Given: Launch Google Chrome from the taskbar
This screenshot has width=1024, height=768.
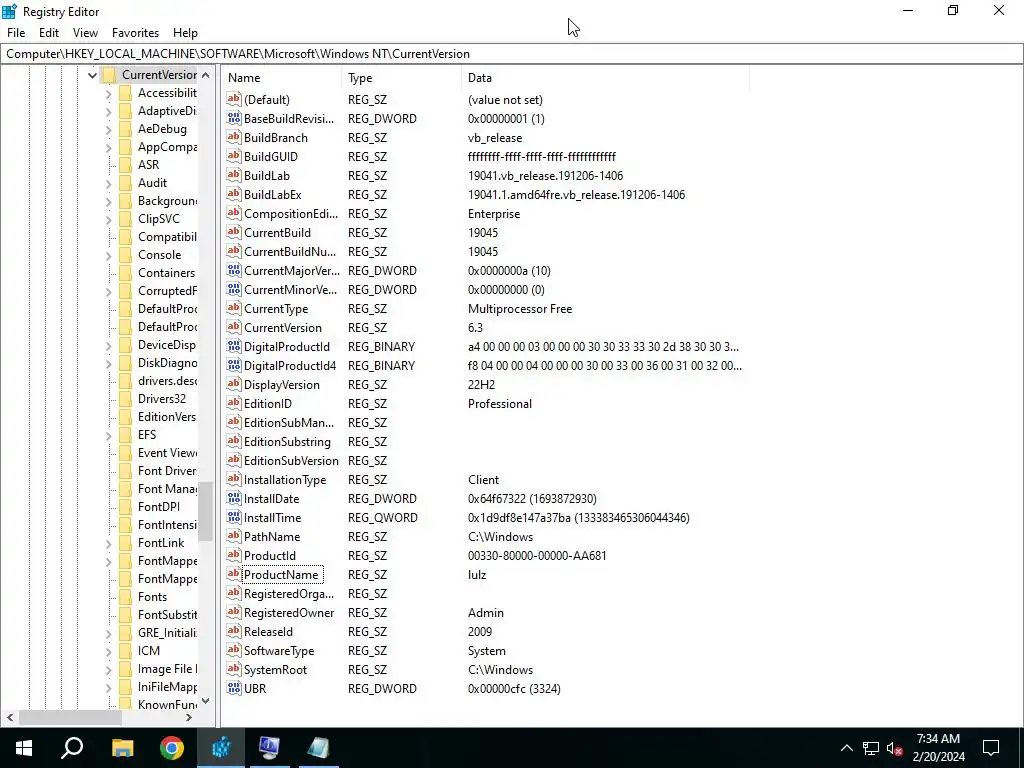Looking at the screenshot, I should [172, 748].
